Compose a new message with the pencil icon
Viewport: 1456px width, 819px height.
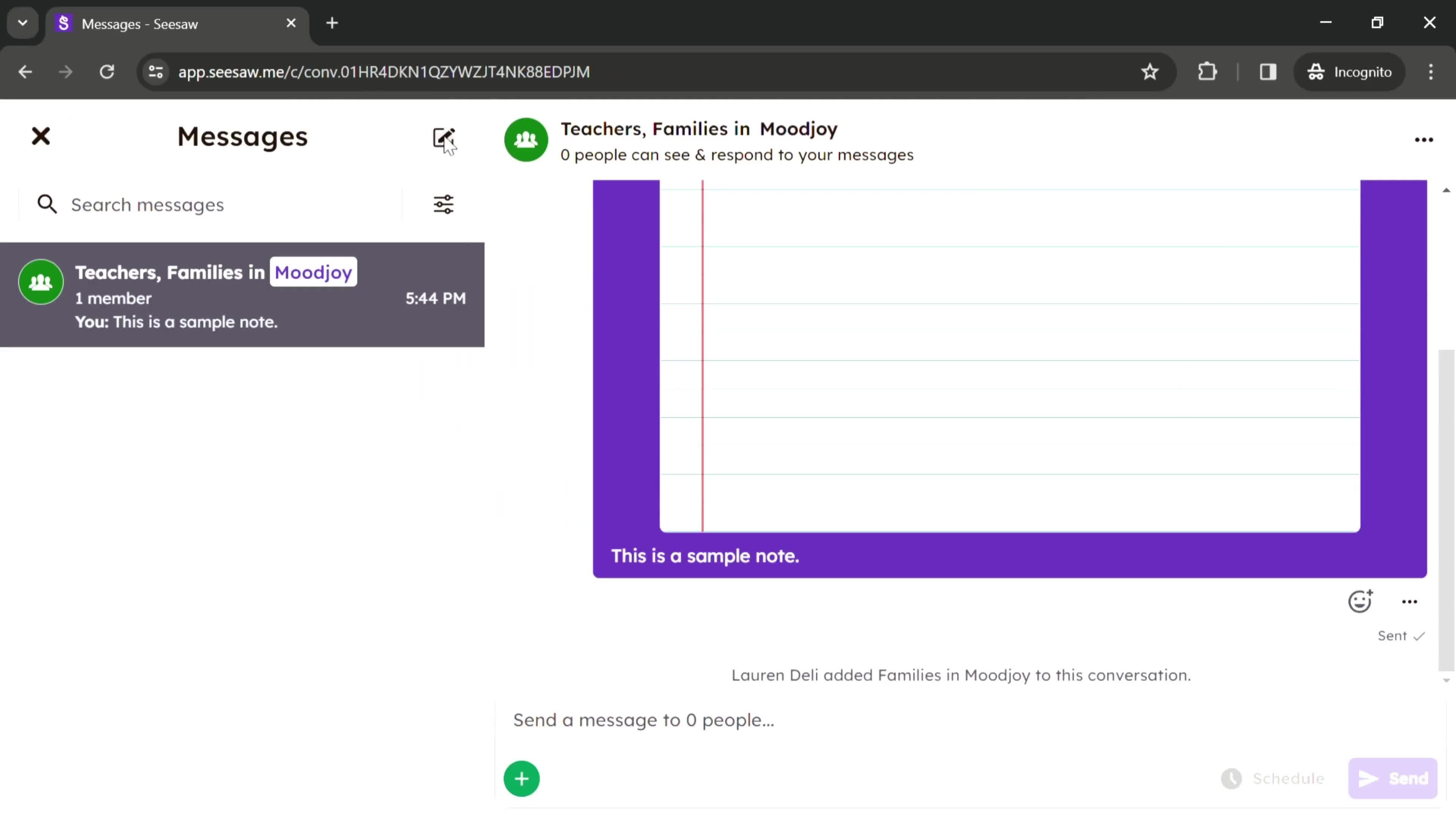(x=444, y=137)
